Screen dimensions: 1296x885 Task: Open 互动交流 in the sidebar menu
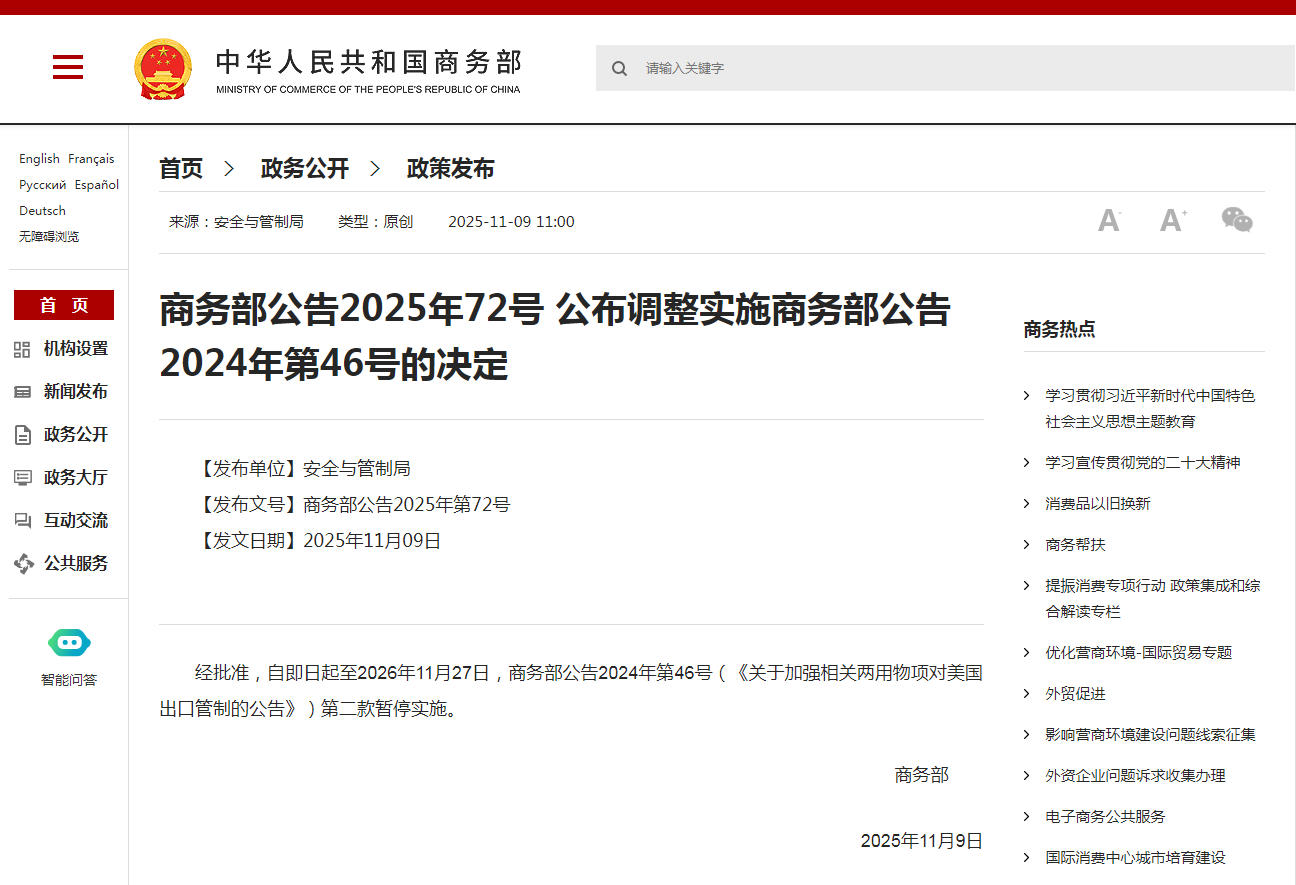coord(75,521)
